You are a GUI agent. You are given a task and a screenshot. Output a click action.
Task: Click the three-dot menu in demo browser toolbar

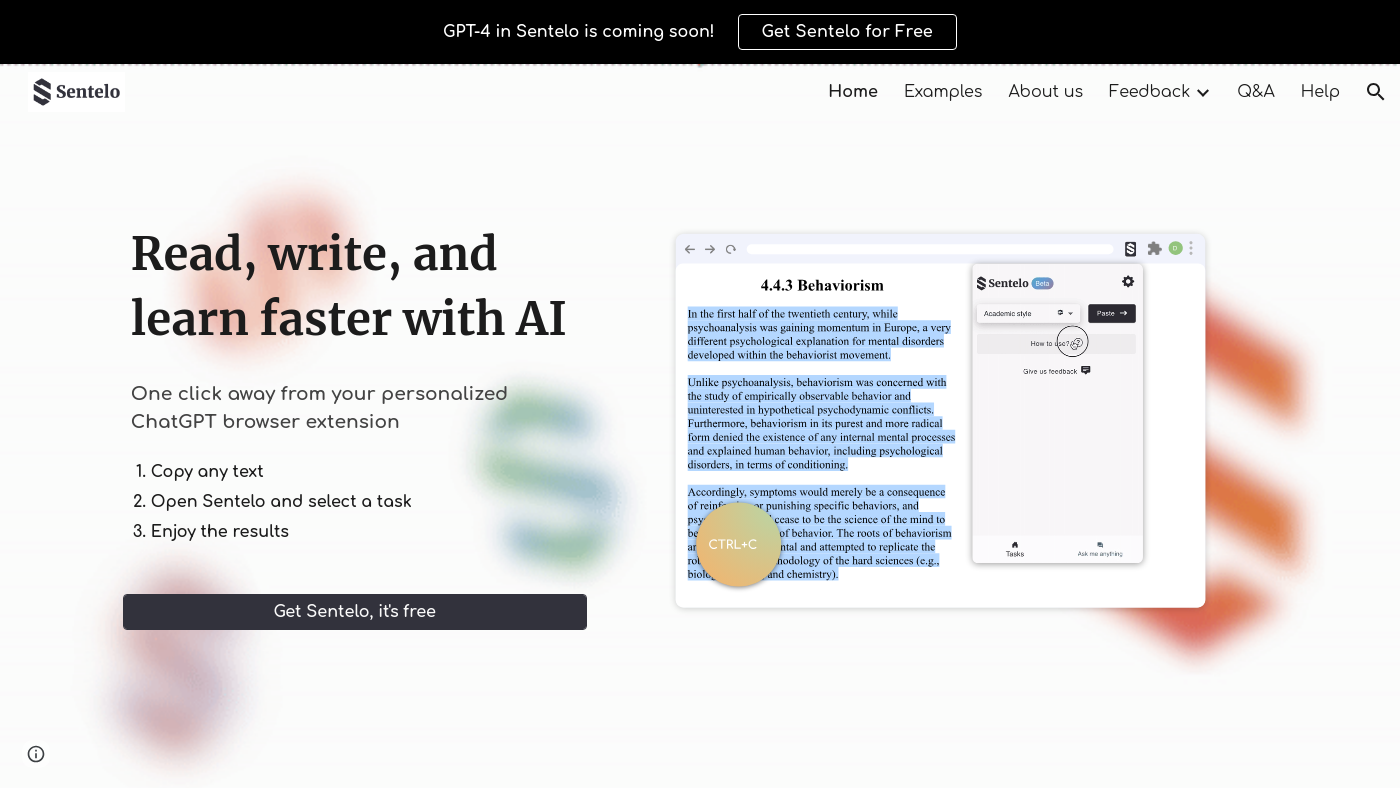[1190, 248]
